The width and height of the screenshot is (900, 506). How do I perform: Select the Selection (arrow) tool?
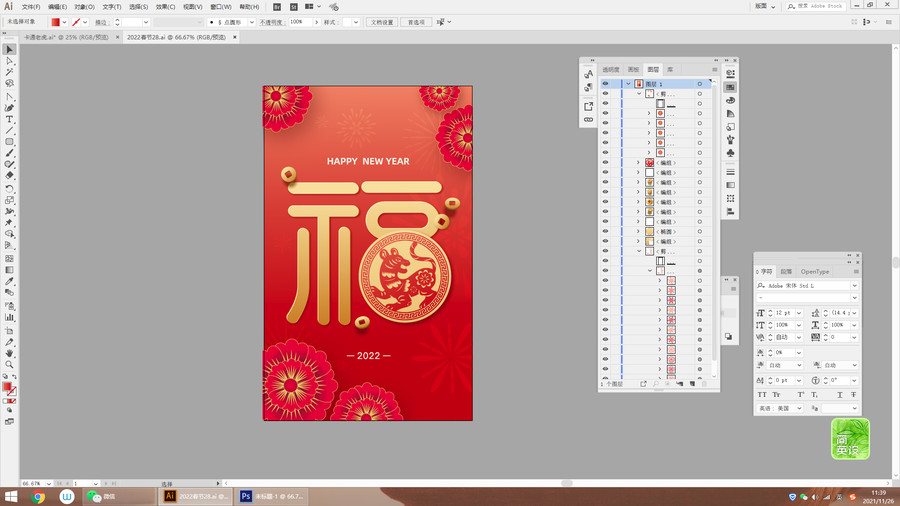coord(9,50)
